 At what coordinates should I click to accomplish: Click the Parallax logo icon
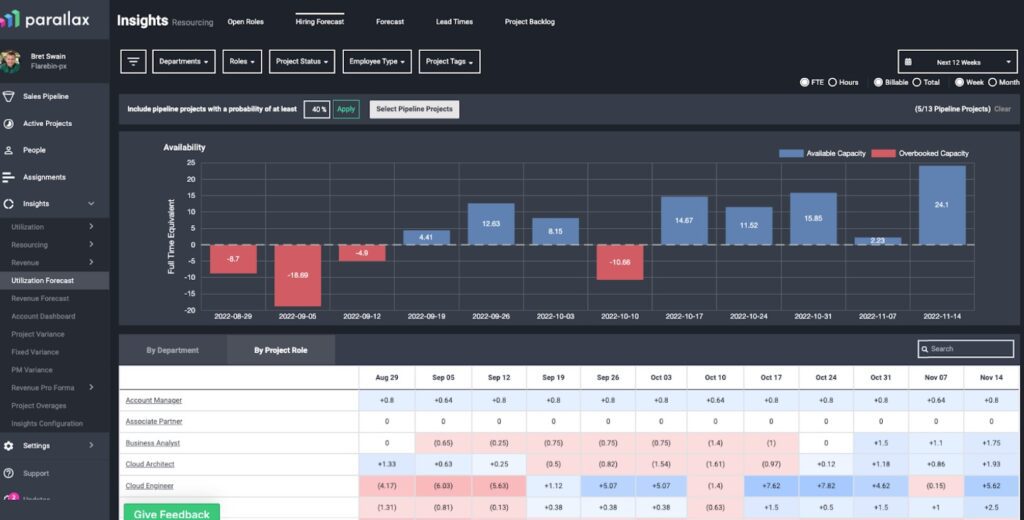tap(10, 20)
